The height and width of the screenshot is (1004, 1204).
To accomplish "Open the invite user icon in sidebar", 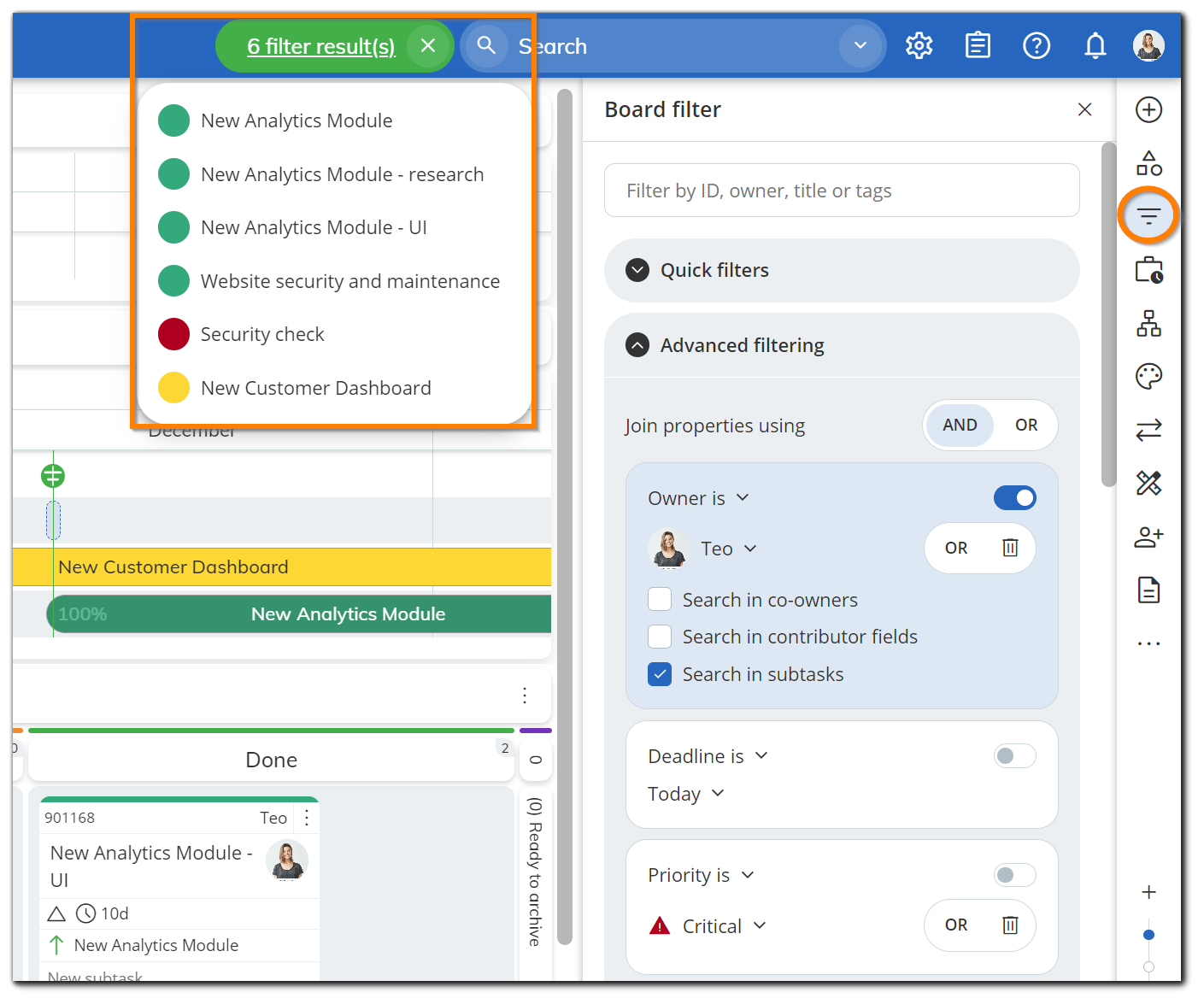I will (x=1148, y=537).
